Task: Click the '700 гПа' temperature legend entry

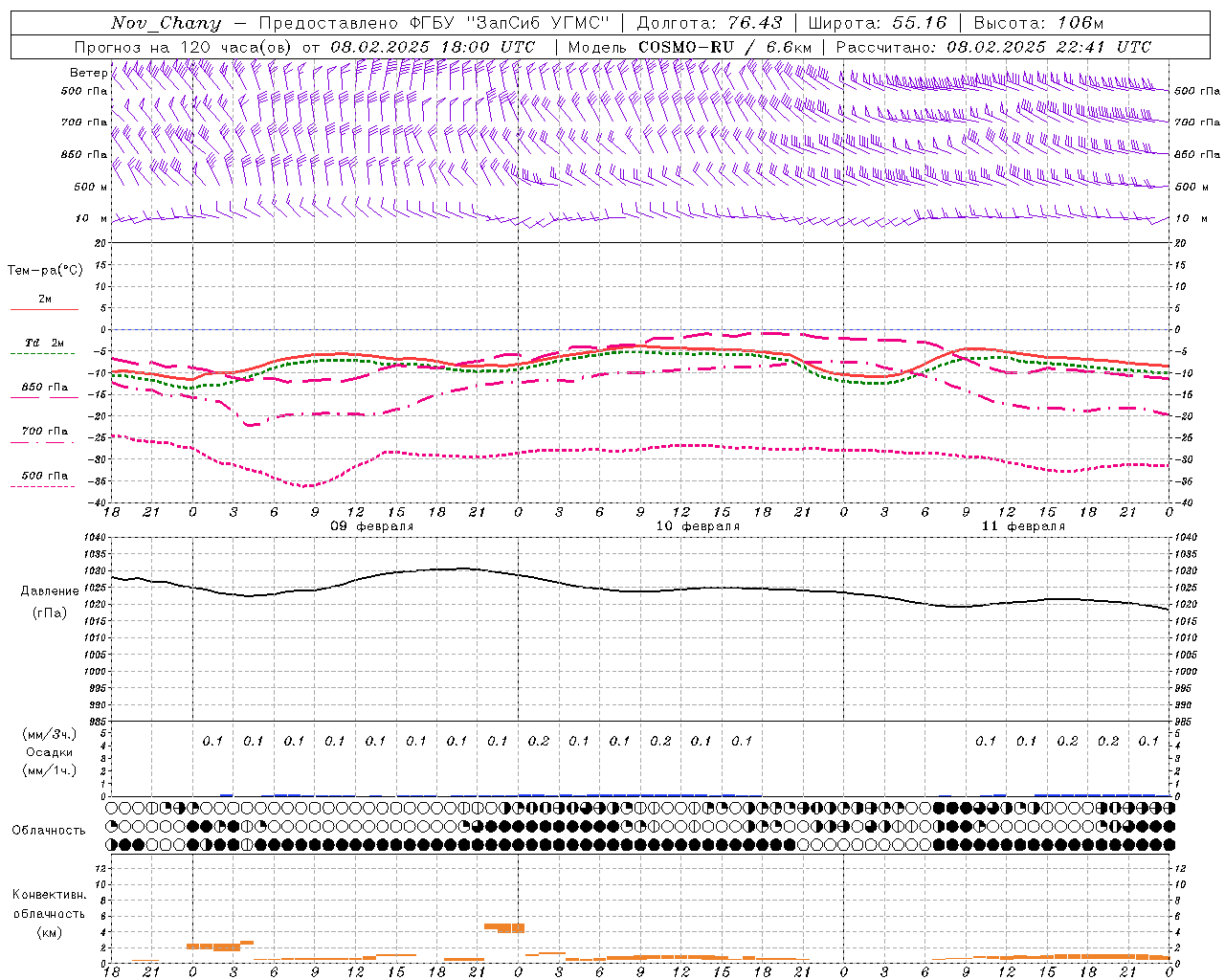Action: point(45,431)
